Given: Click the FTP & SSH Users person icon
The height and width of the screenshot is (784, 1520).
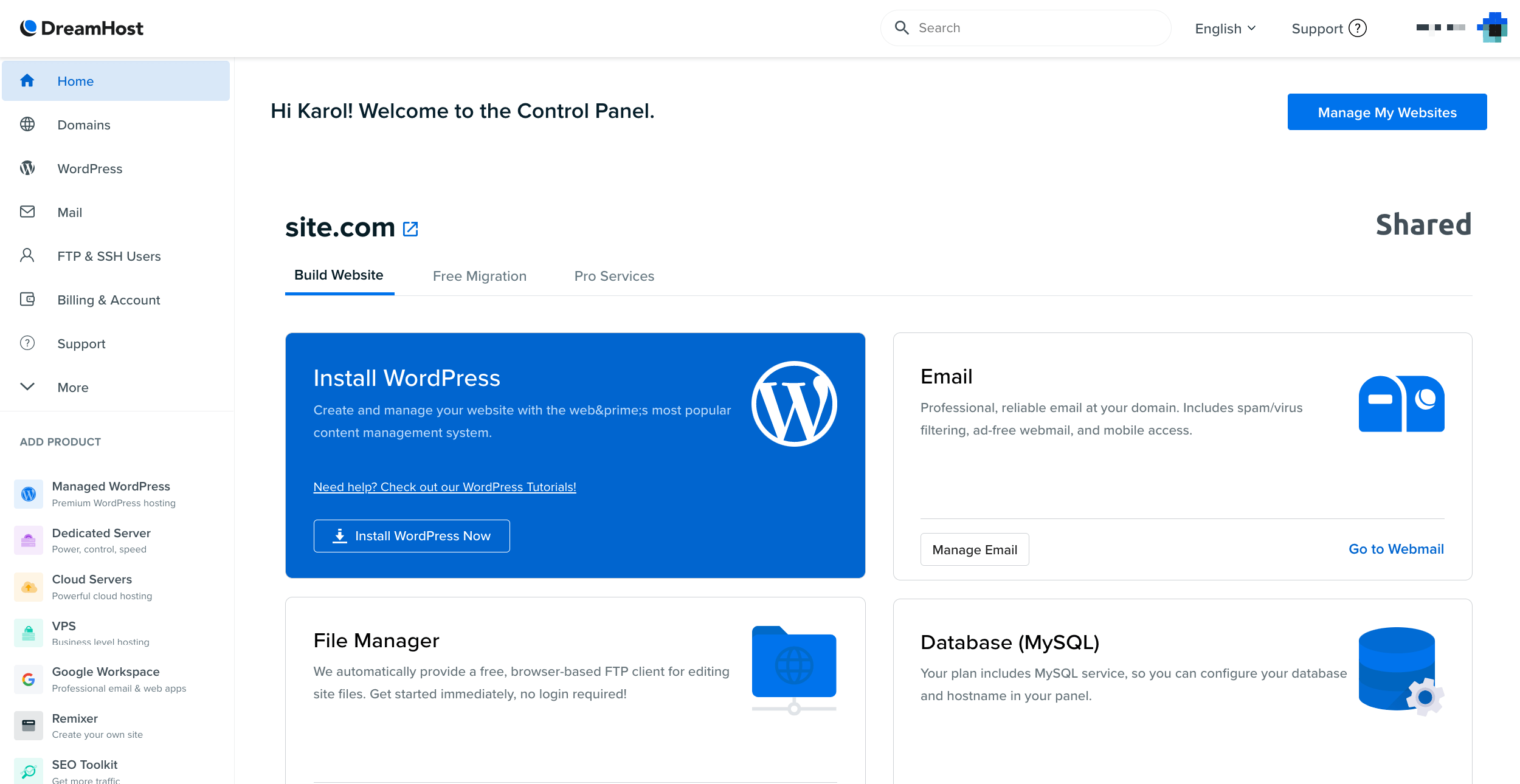Looking at the screenshot, I should (27, 255).
